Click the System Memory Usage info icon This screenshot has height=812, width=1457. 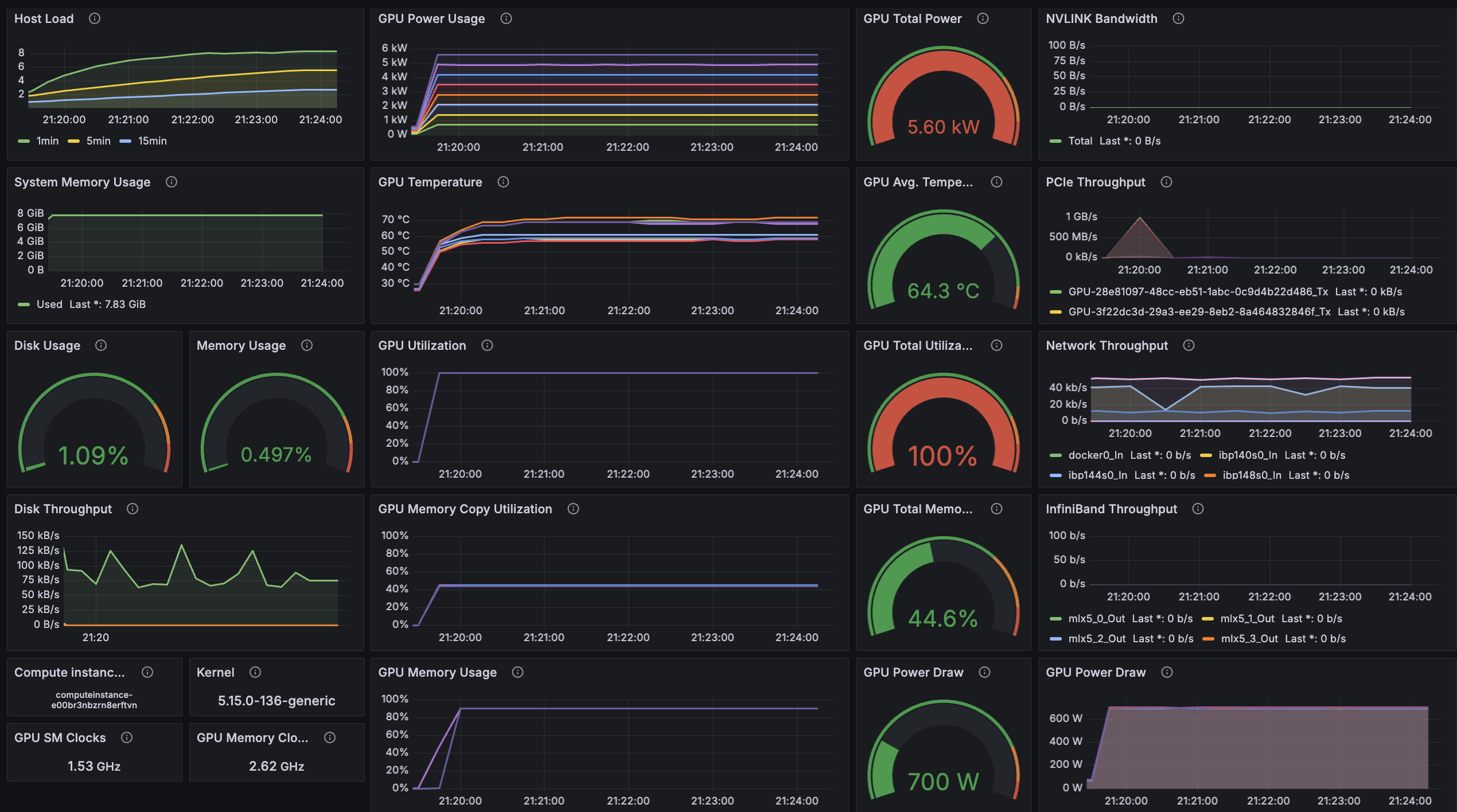tap(172, 182)
